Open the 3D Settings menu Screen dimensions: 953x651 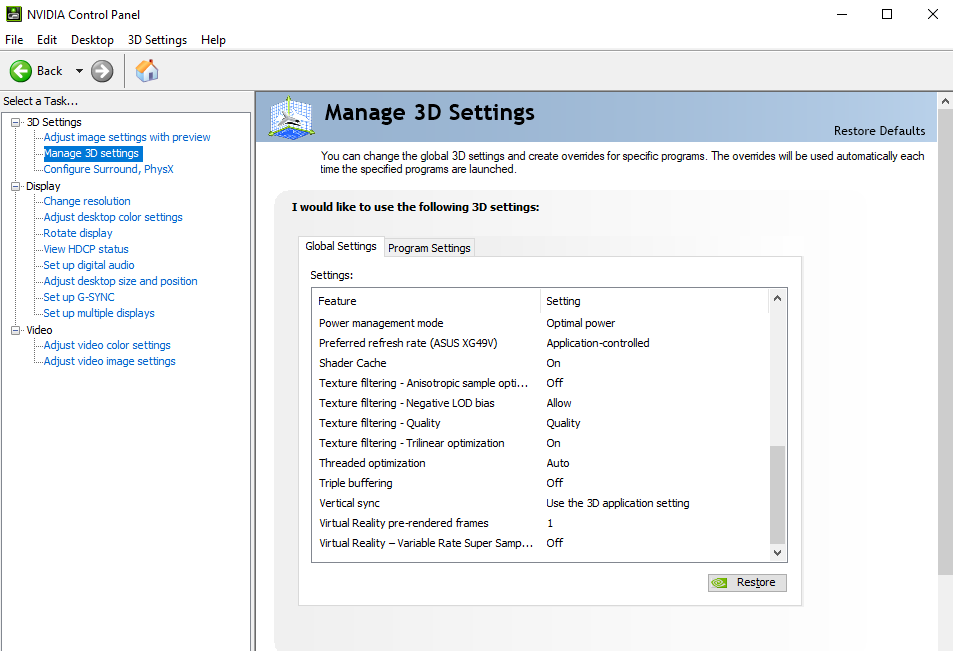157,40
